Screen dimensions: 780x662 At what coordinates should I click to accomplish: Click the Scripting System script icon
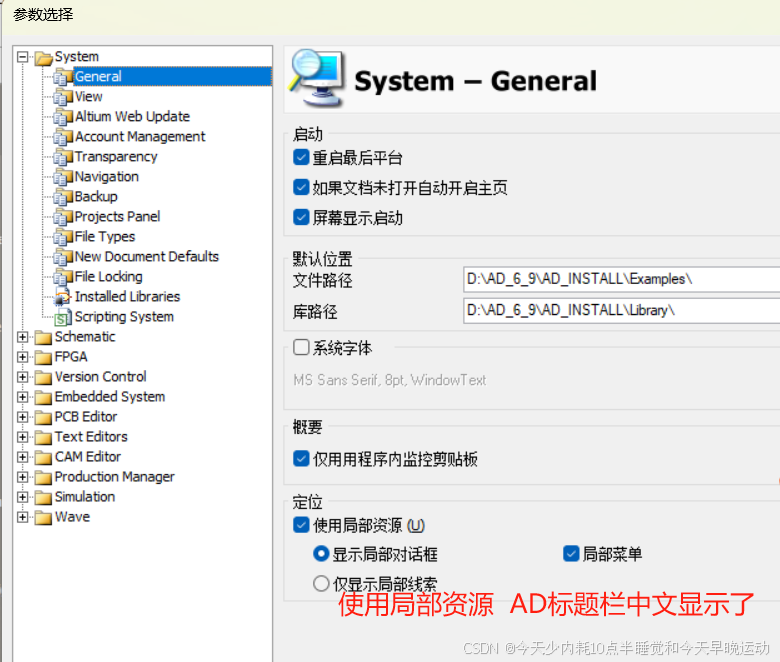[63, 317]
